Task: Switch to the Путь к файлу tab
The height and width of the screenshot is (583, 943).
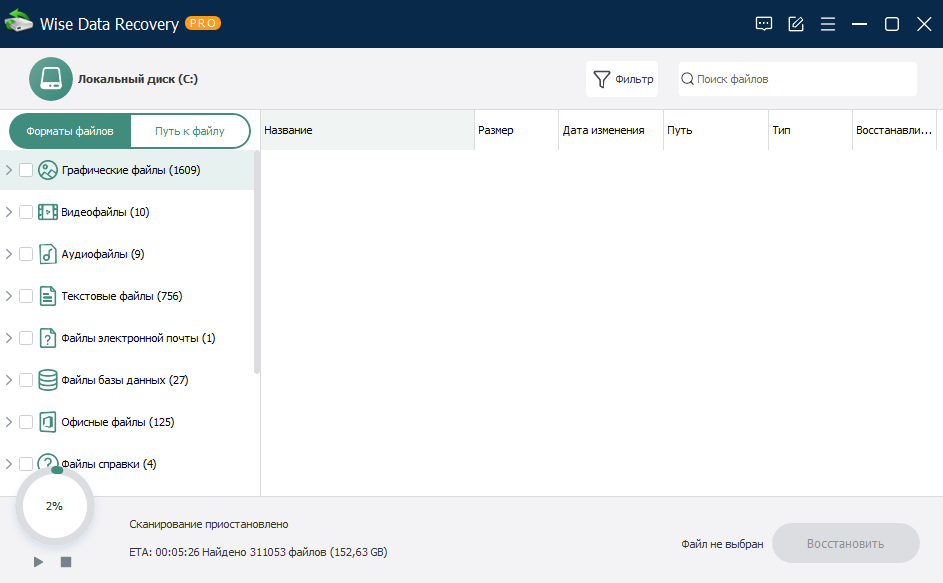Action: click(x=190, y=131)
